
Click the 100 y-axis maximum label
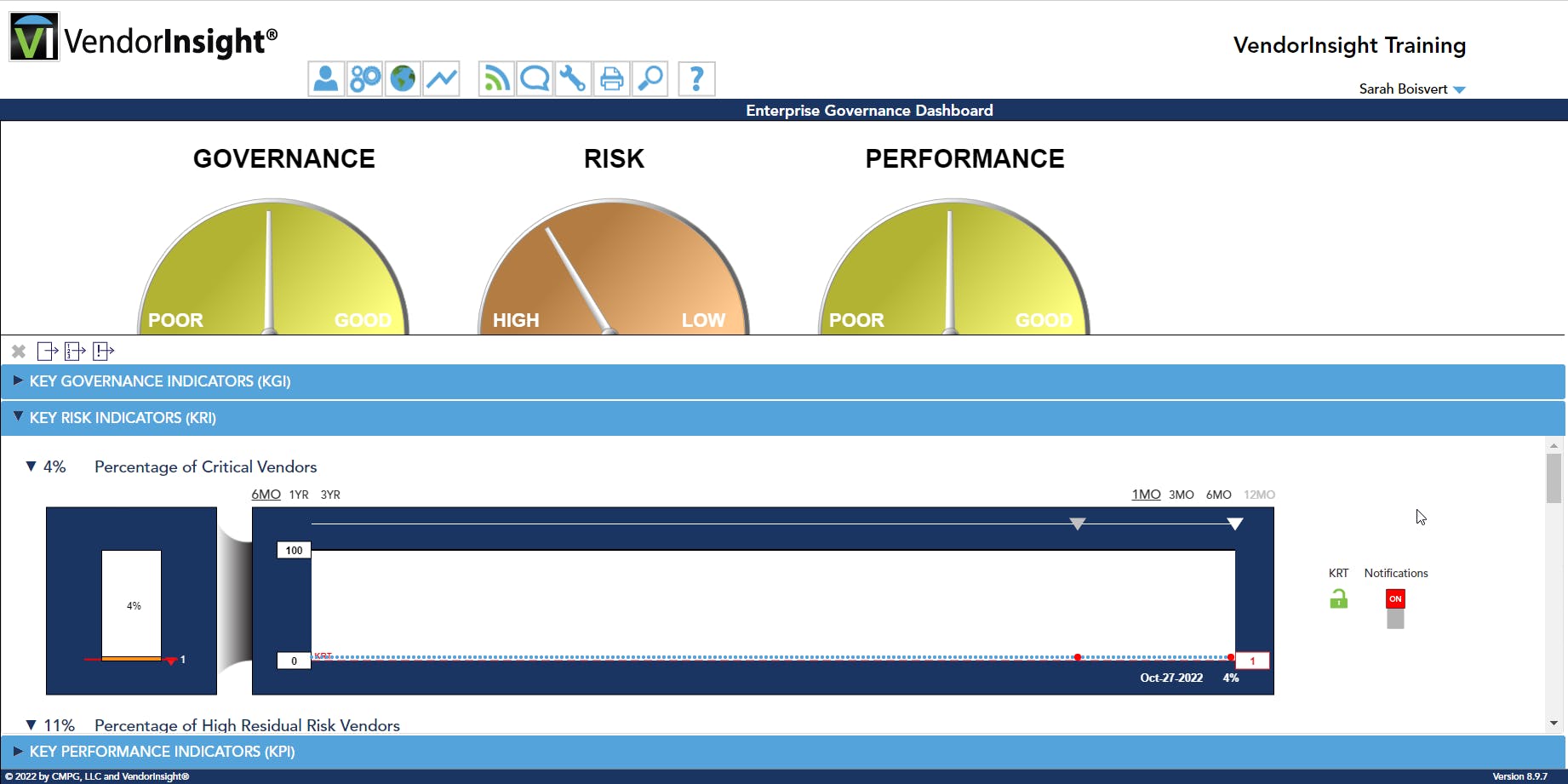(294, 550)
